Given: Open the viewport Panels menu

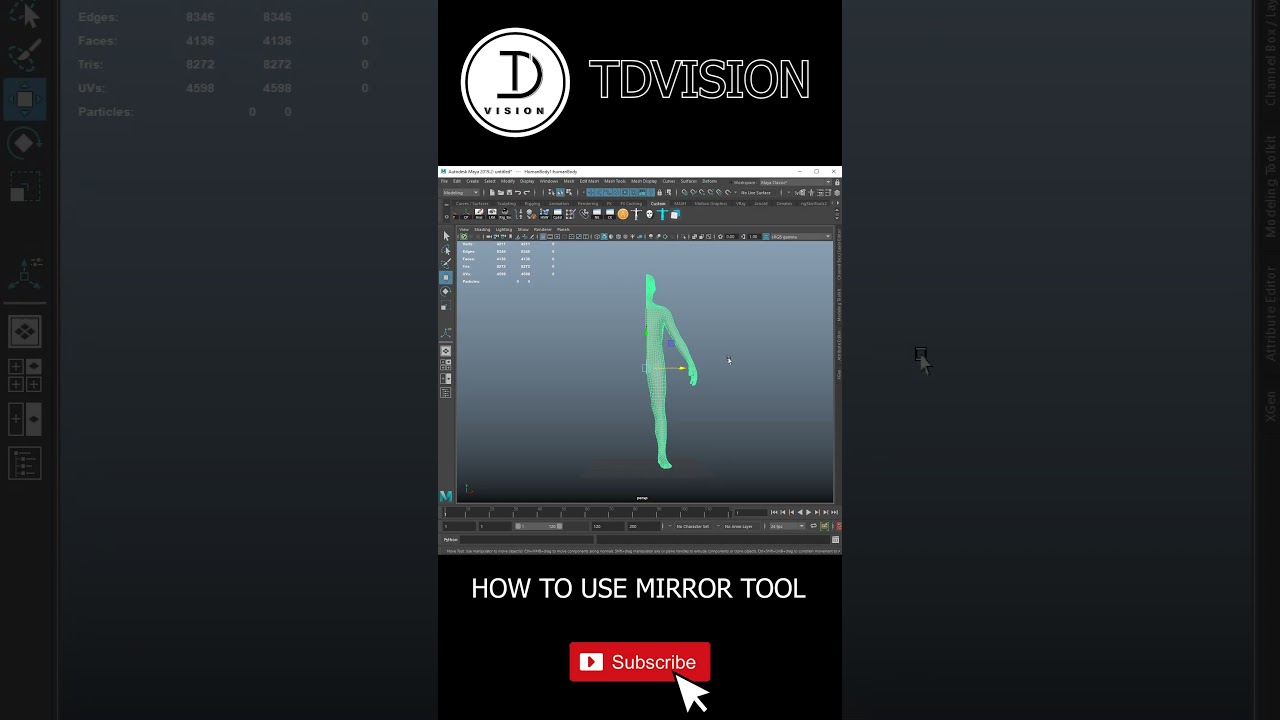Looking at the screenshot, I should click(x=563, y=229).
